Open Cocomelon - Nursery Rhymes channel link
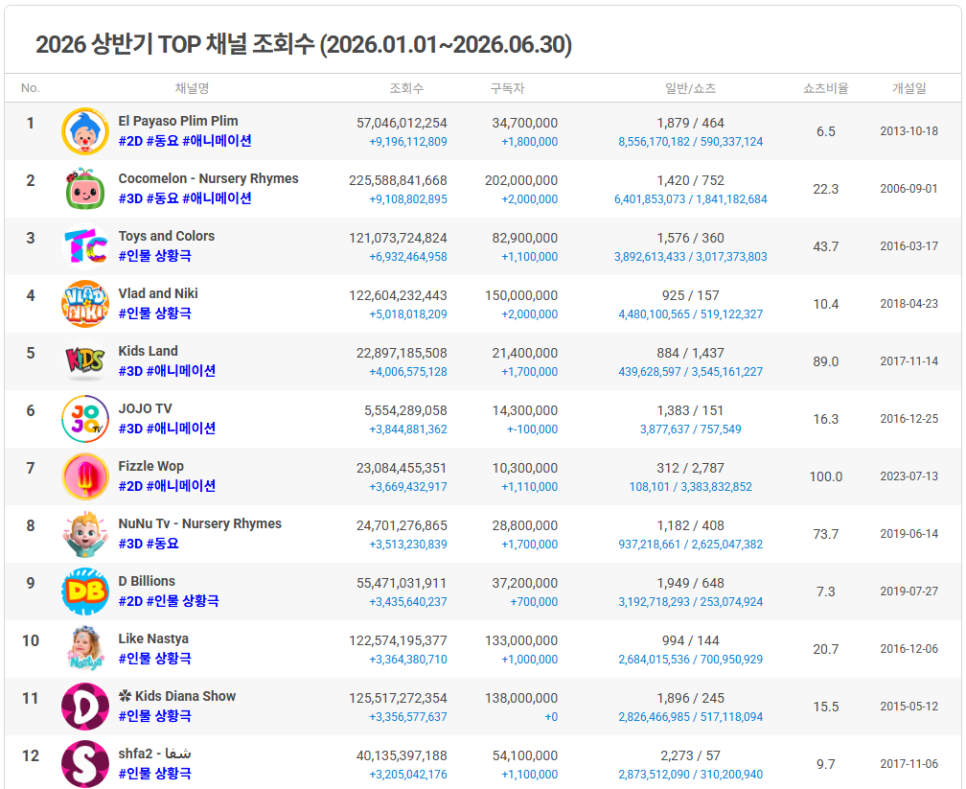Viewport: 966px width, 789px height. 208,179
